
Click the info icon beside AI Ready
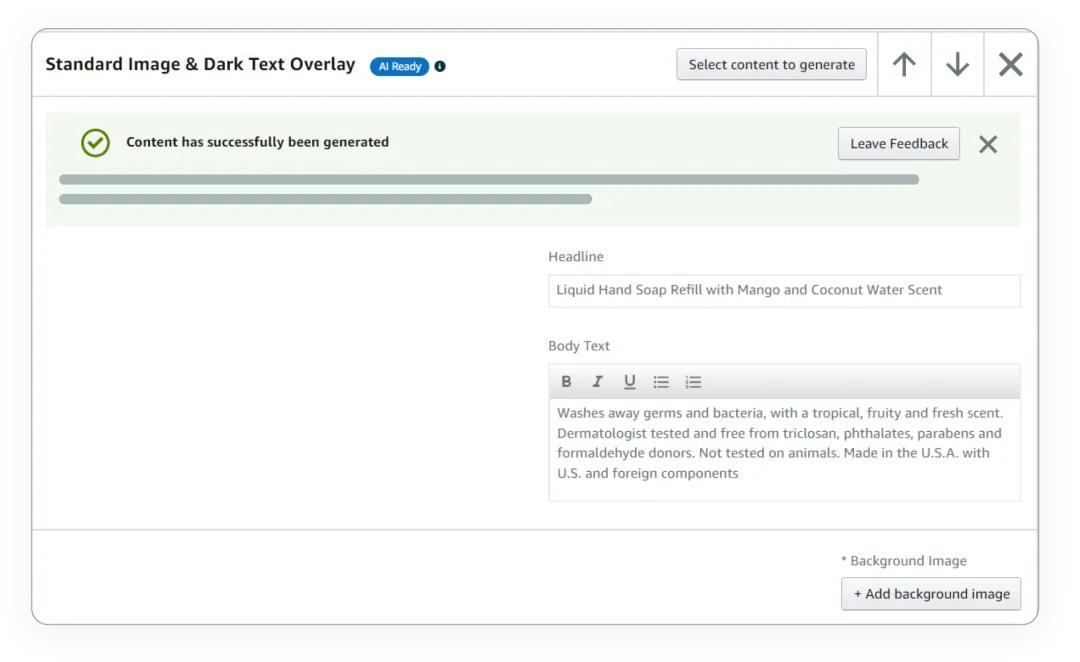pos(440,67)
